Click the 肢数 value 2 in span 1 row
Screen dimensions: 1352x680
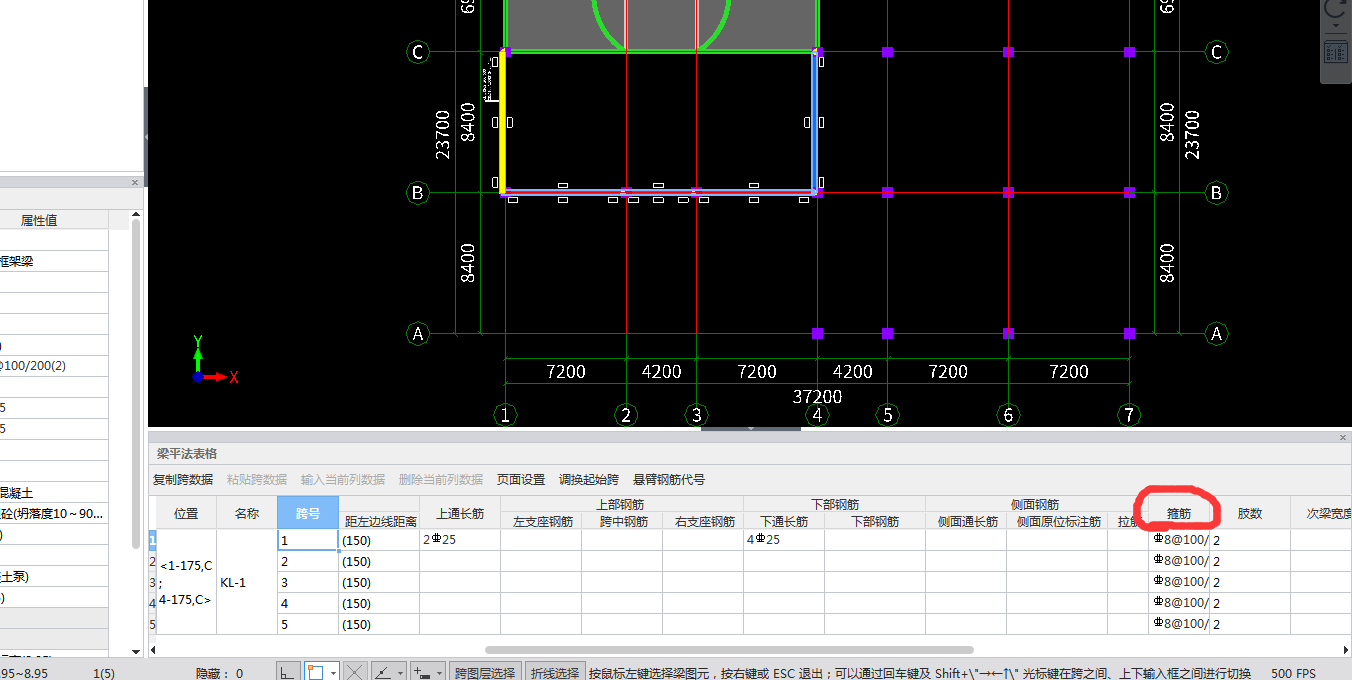pos(1250,540)
